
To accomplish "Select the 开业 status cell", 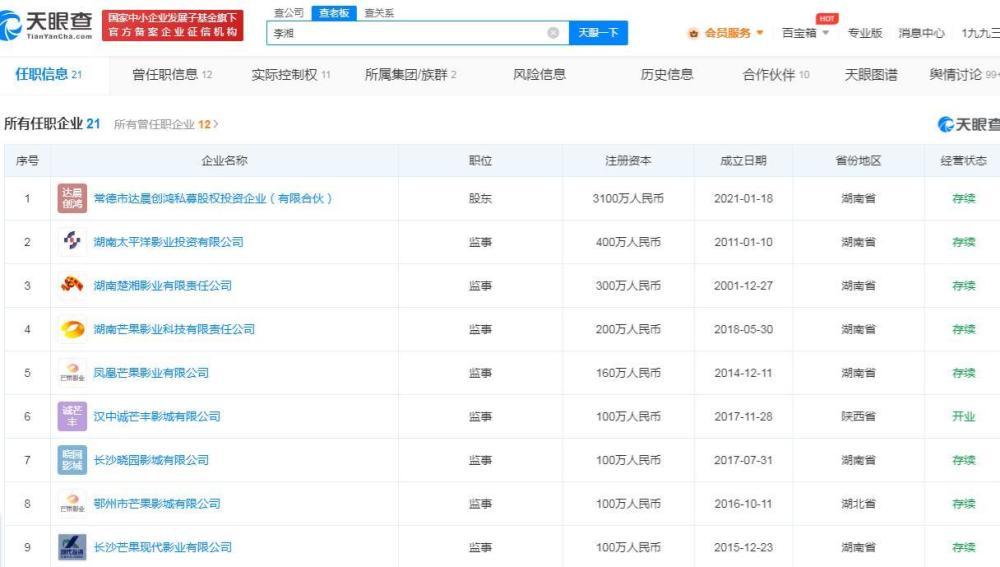I will 964,416.
